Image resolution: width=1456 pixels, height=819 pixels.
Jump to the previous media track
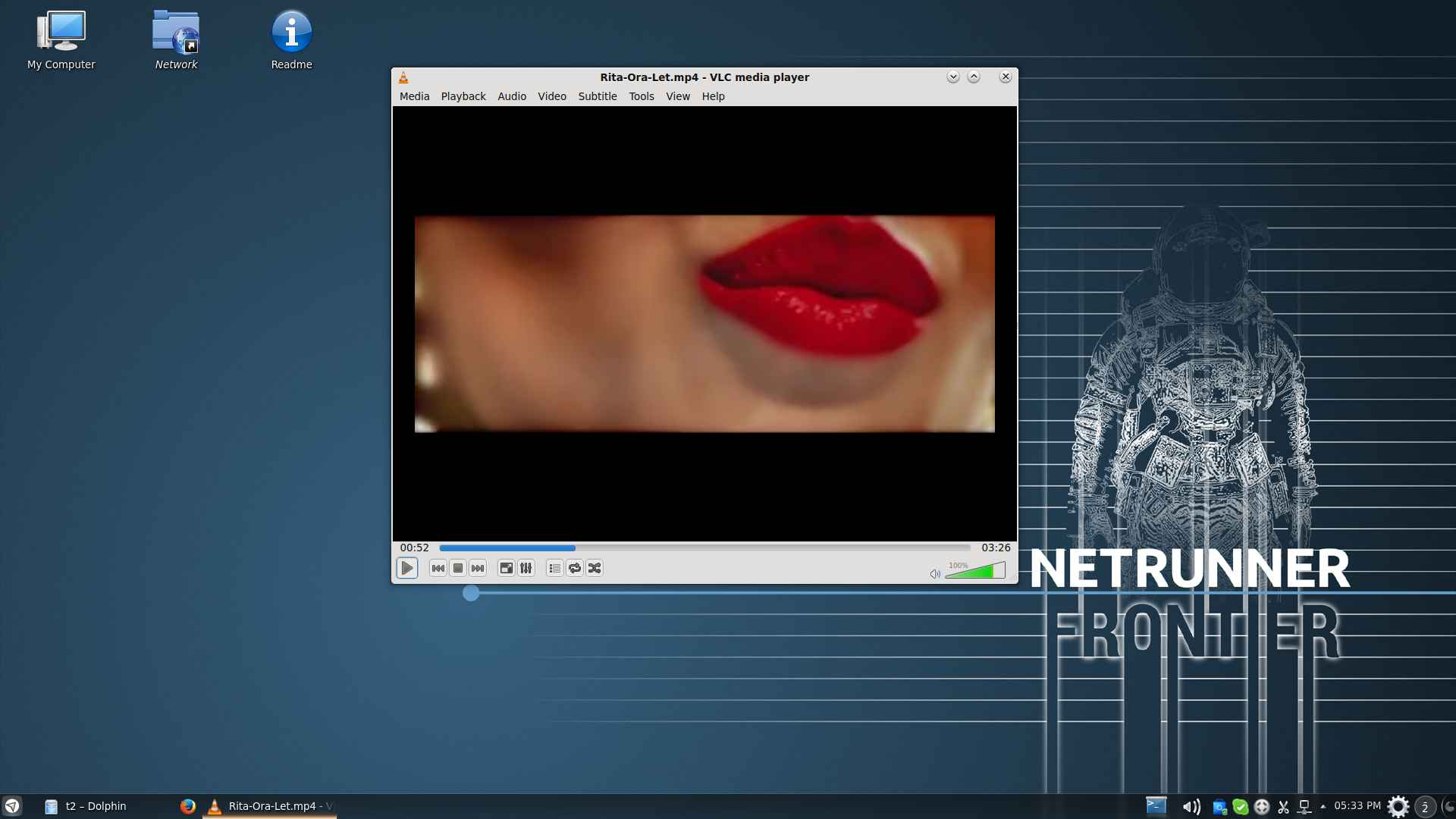pyautogui.click(x=438, y=568)
